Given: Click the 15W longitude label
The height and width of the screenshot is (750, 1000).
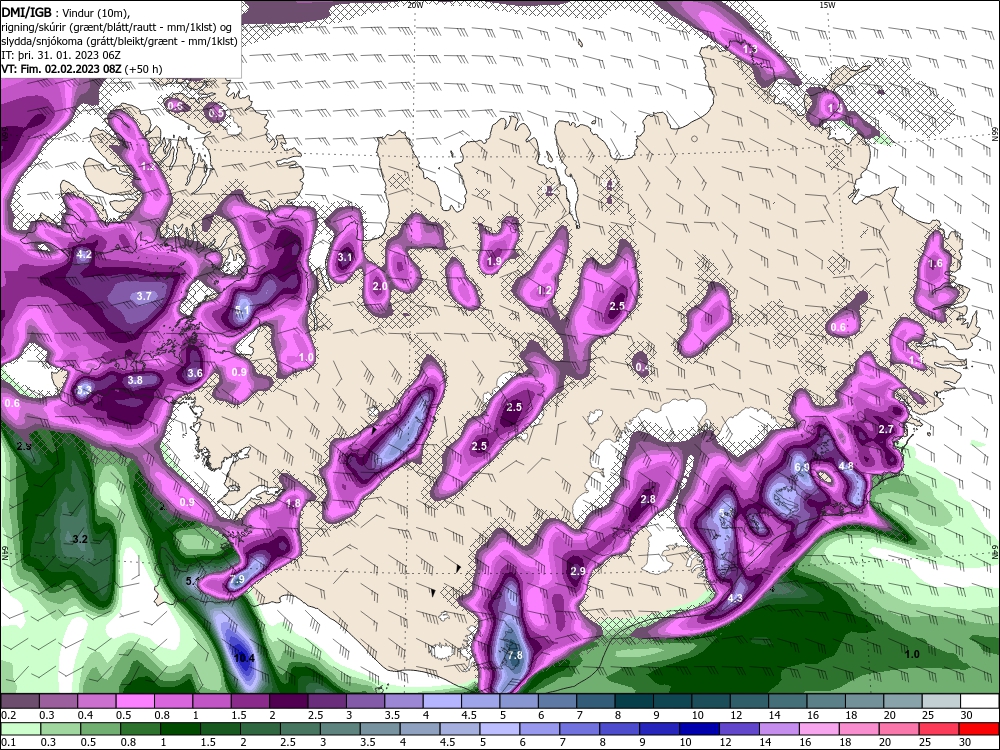Looking at the screenshot, I should click(x=827, y=4).
